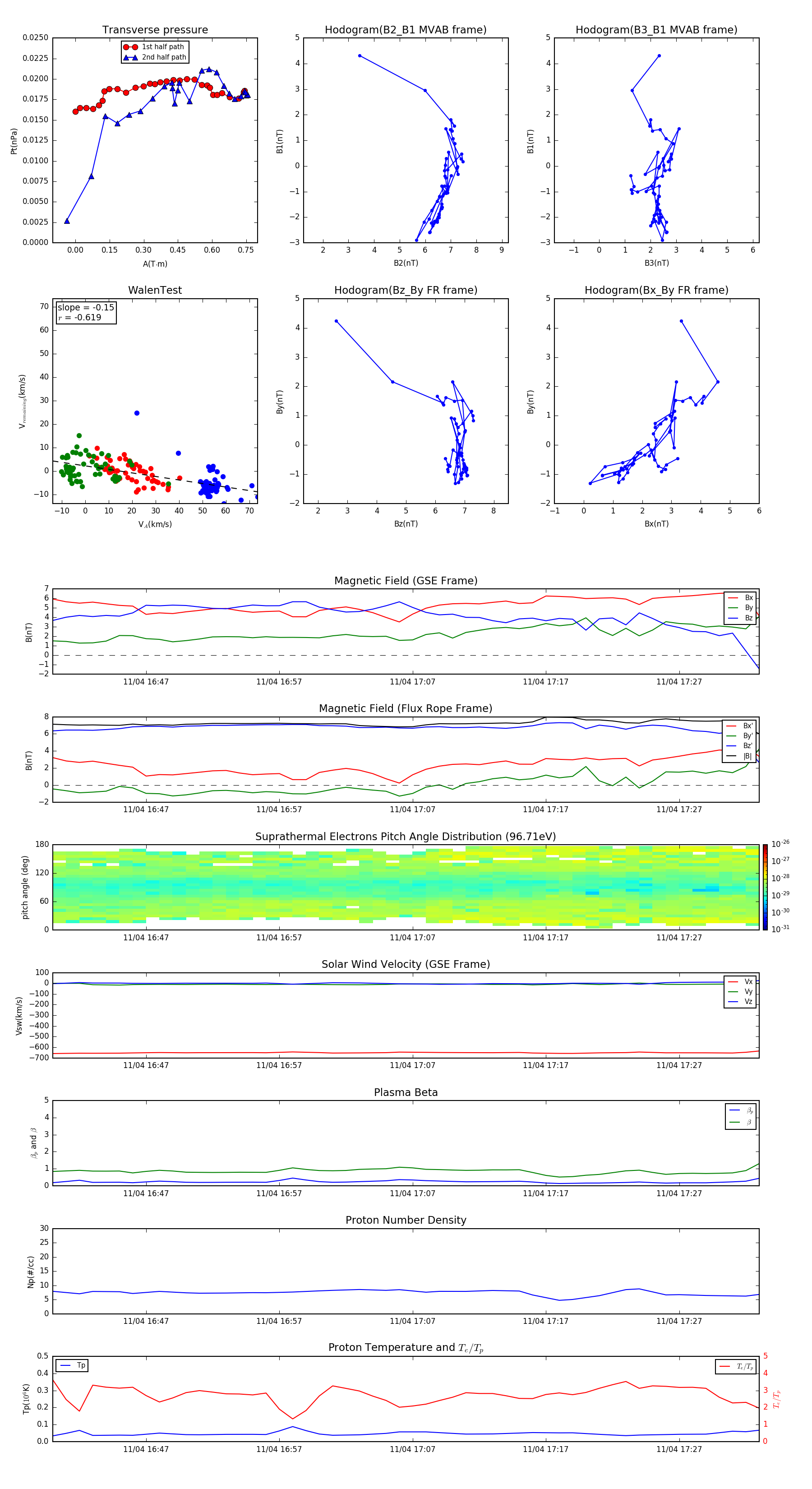Click the "Vsw(km/s)" y-axis label
This screenshot has height=1489, width=812.
point(19,1016)
